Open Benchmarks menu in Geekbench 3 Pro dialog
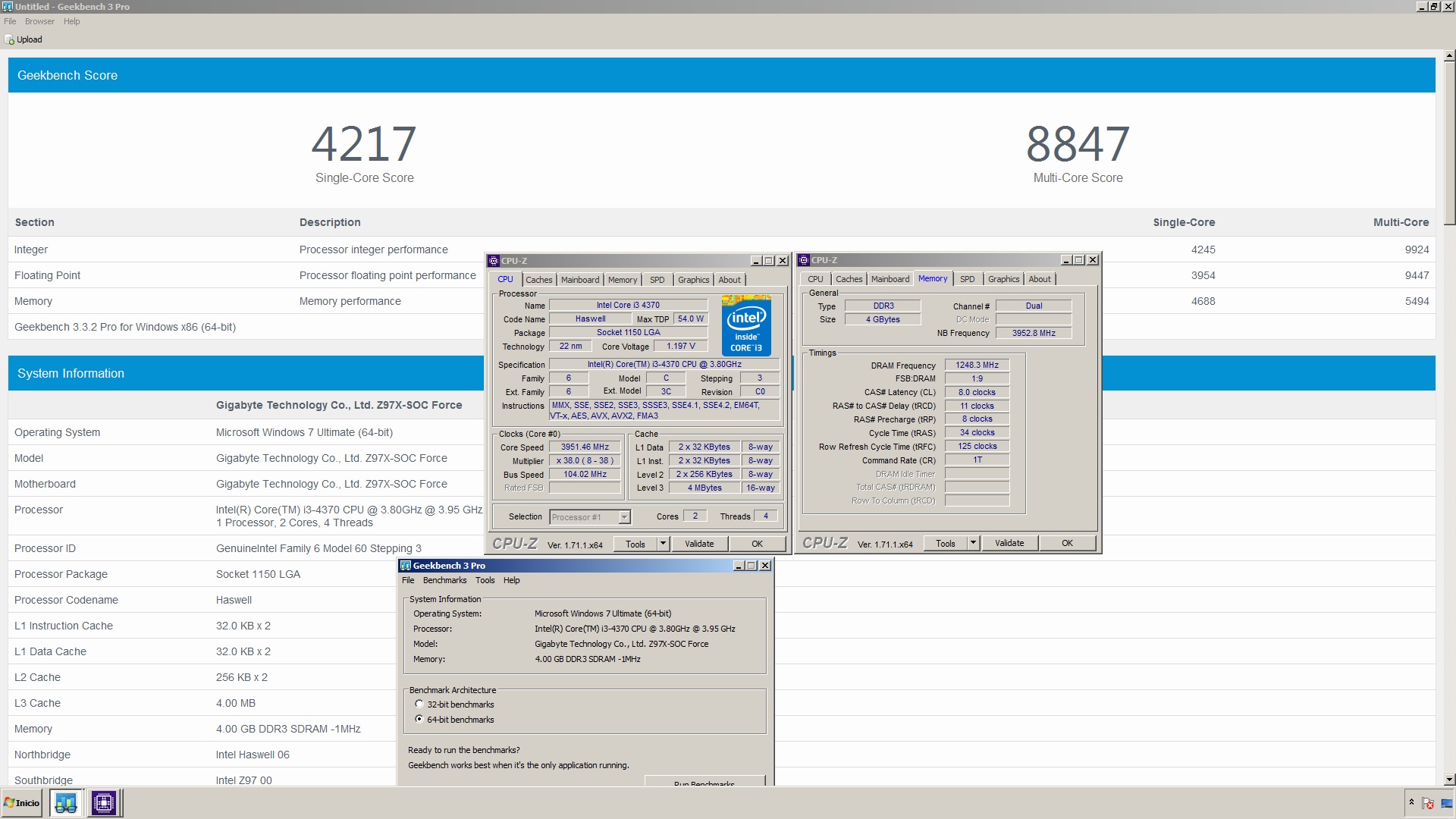1456x819 pixels. (444, 580)
